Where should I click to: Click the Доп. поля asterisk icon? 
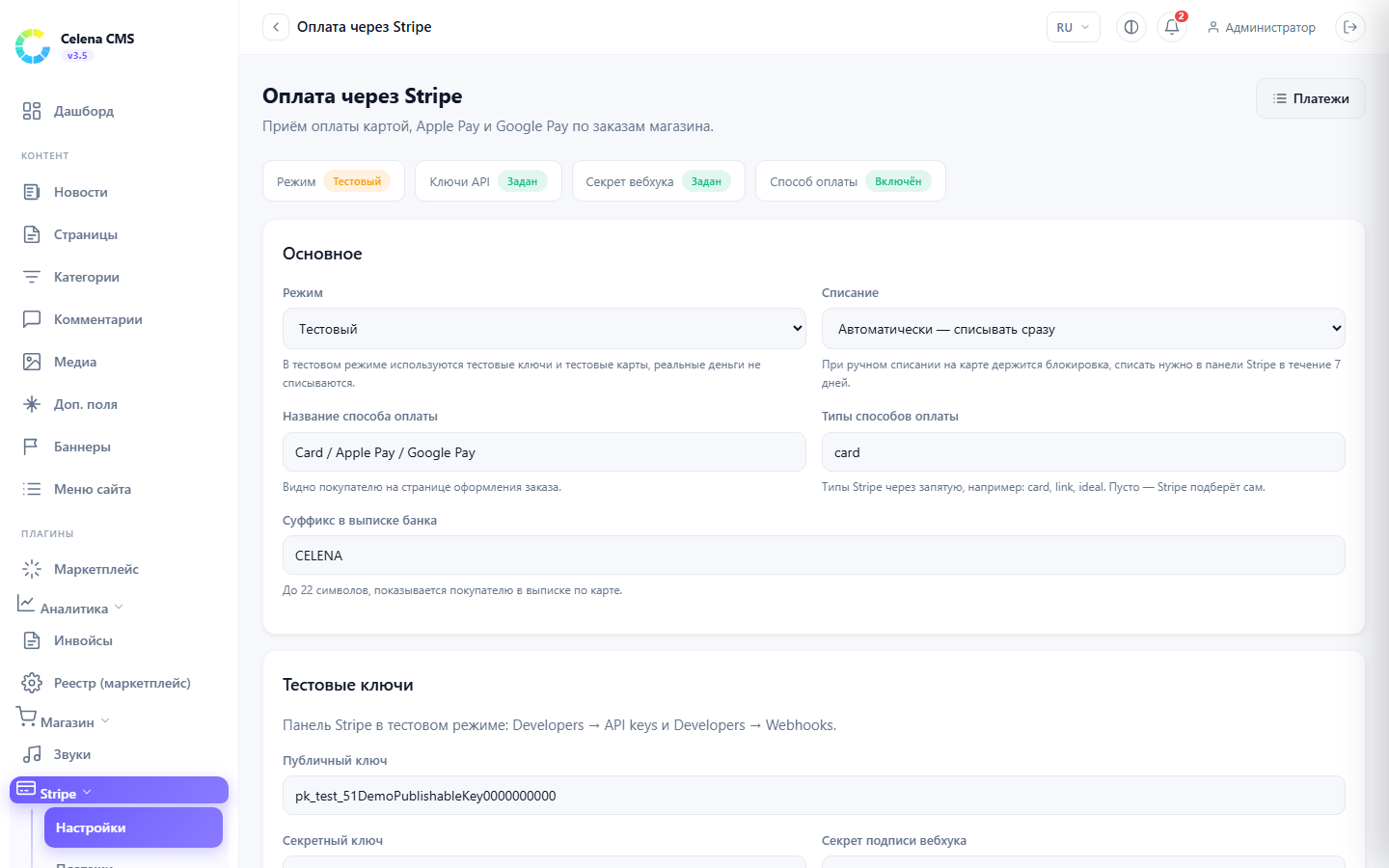tap(32, 404)
